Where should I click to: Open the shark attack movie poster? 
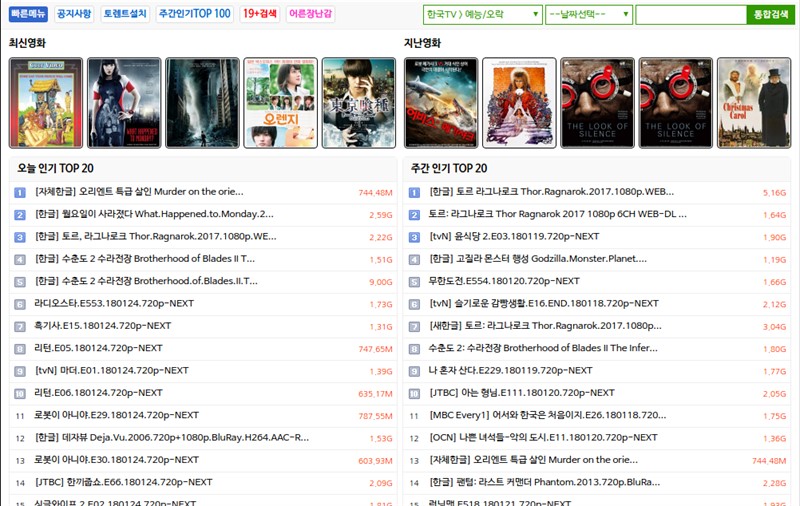[441, 103]
